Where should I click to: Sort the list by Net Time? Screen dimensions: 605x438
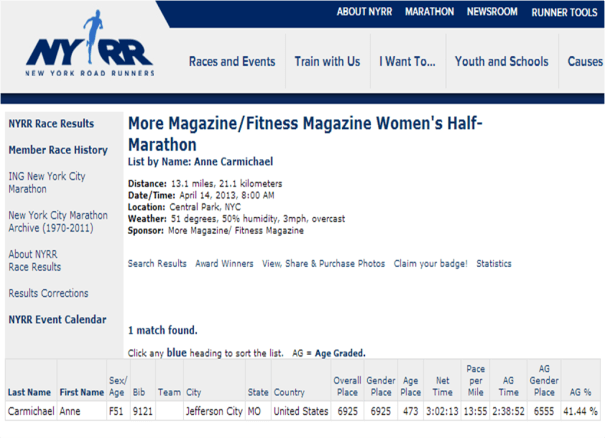point(441,387)
